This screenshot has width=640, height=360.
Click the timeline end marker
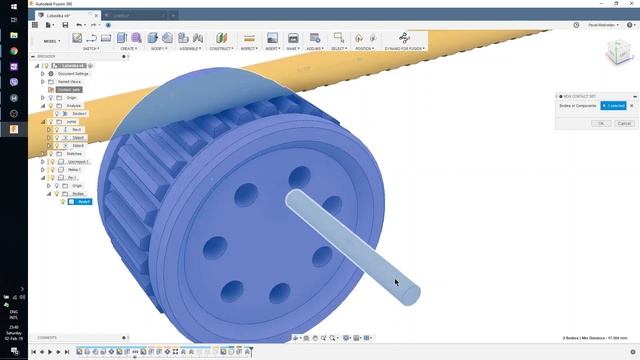(251, 351)
